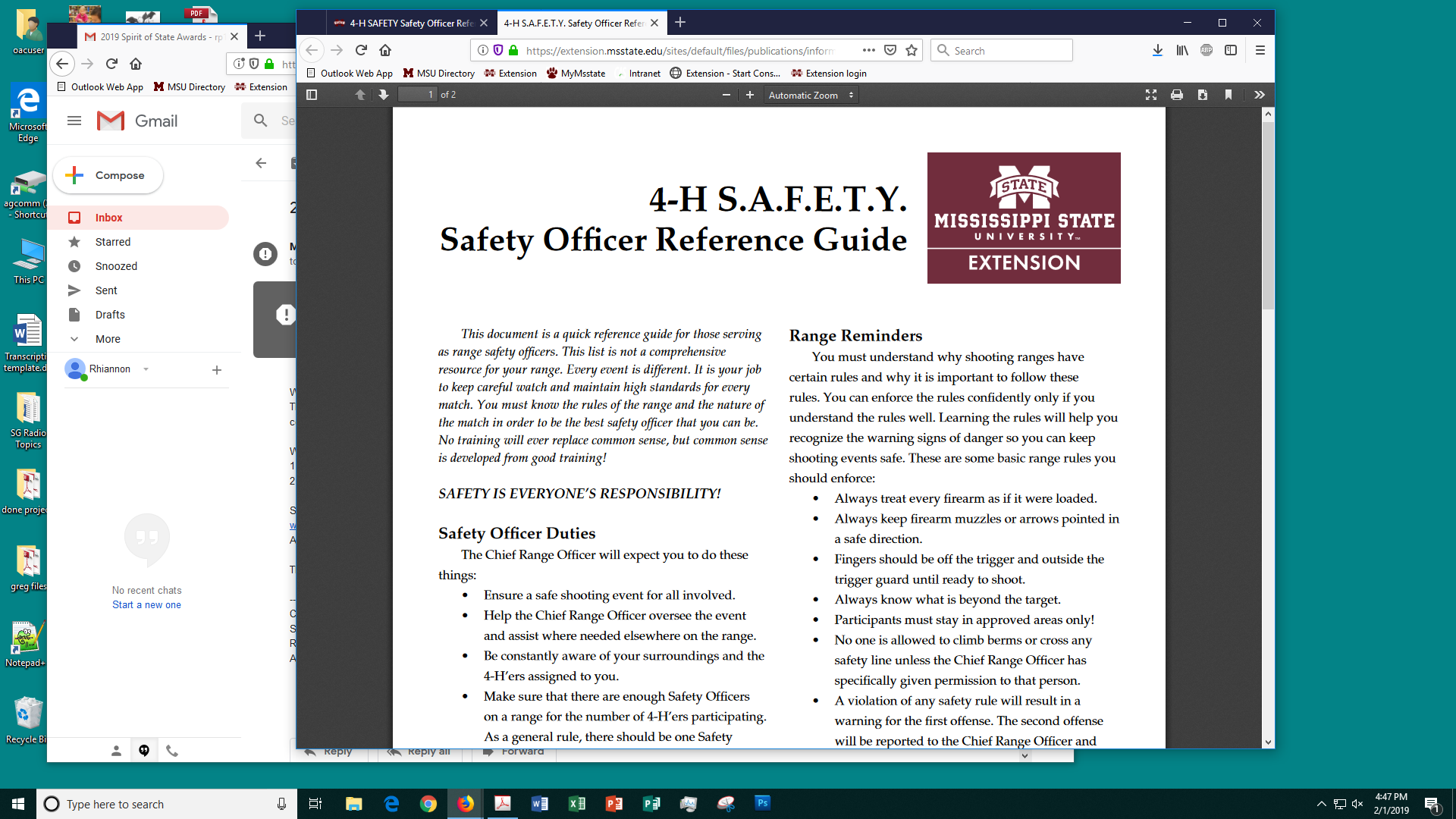Viewport: 1456px width, 819px height.
Task: Launch Google Chrome from the taskbar
Action: (x=428, y=804)
